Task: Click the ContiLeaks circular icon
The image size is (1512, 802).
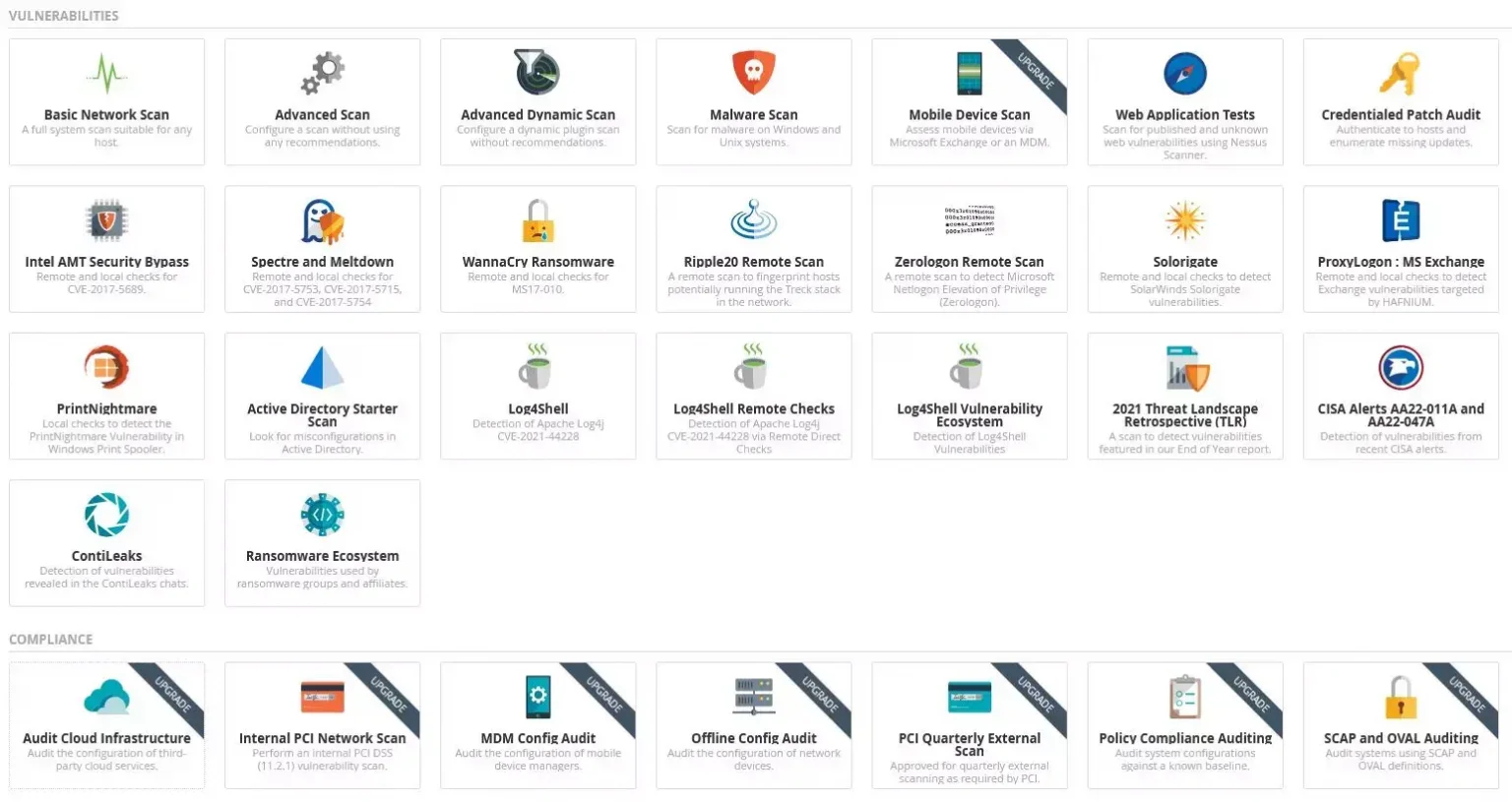Action: click(x=106, y=515)
